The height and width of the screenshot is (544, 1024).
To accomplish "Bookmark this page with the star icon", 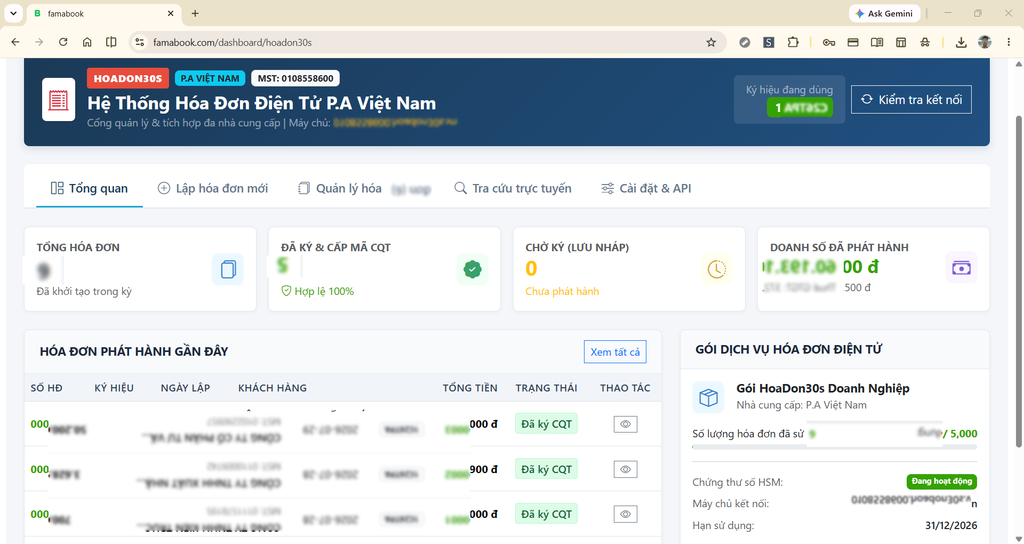I will click(x=711, y=42).
